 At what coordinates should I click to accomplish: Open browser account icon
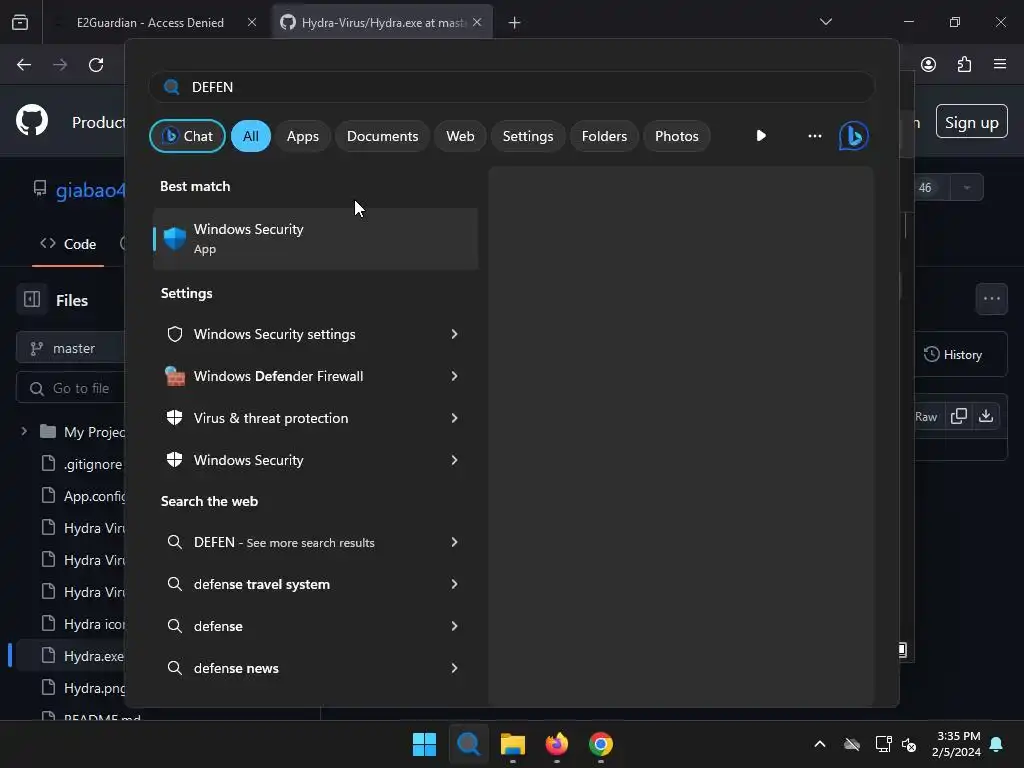tap(928, 64)
